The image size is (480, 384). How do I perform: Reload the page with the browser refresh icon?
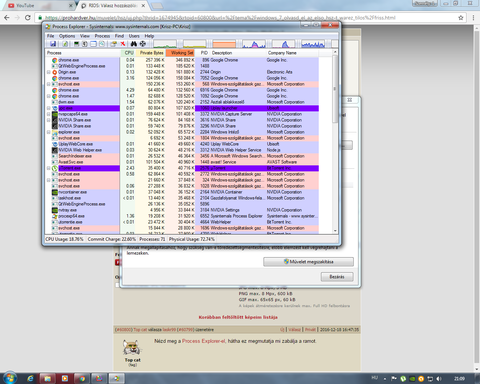[x=28, y=18]
